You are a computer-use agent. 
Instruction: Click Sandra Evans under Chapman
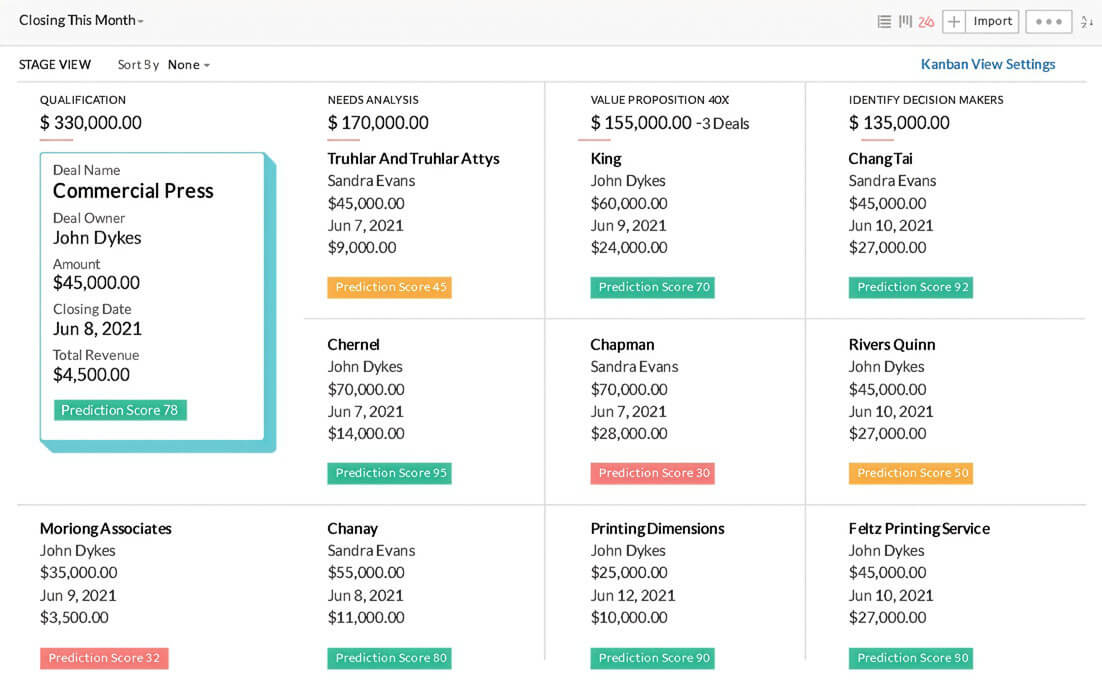coord(634,367)
